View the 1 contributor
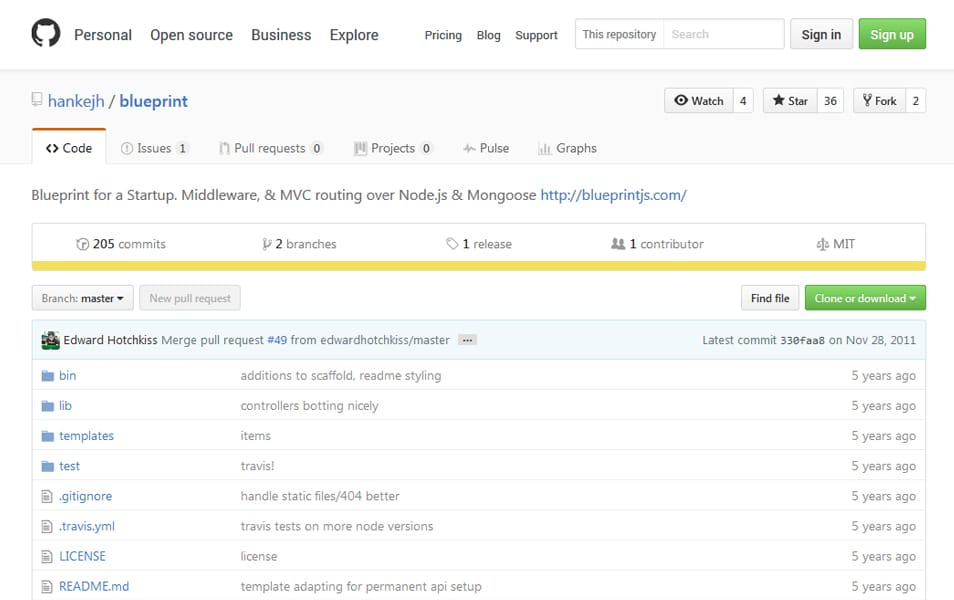This screenshot has width=954, height=600. pyautogui.click(x=657, y=244)
